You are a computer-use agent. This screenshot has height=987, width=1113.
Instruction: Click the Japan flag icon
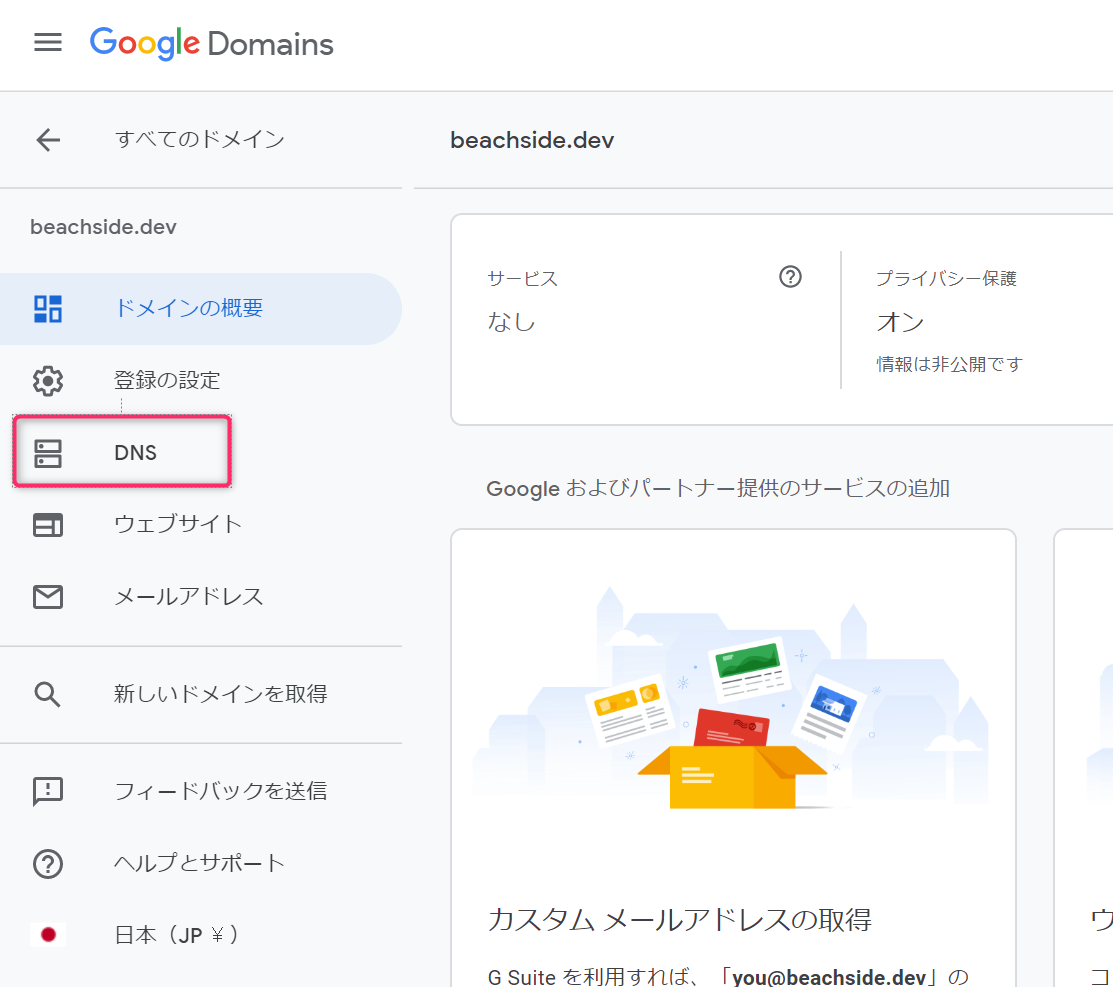[48, 934]
